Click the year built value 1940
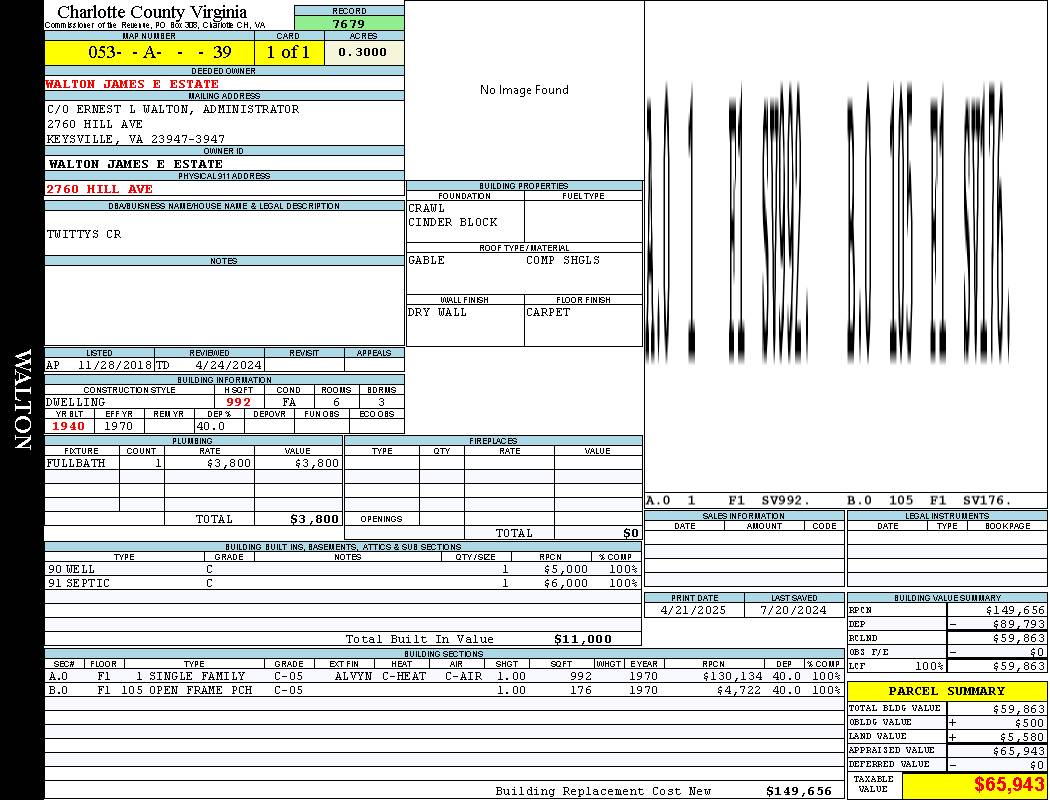Screen dimensions: 1050x800 click(69, 426)
